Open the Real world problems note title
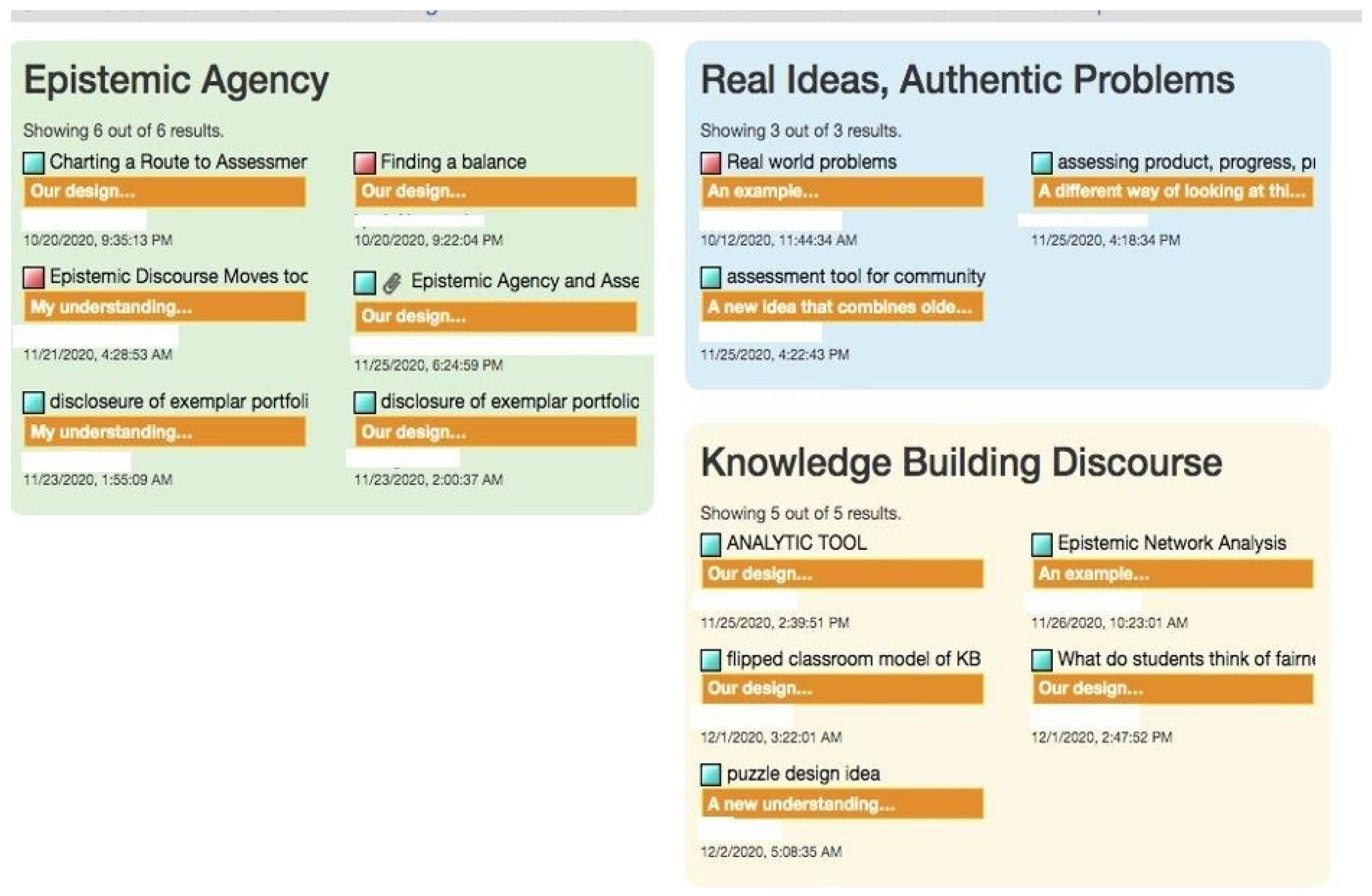The width and height of the screenshot is (1372, 896). pos(811,162)
